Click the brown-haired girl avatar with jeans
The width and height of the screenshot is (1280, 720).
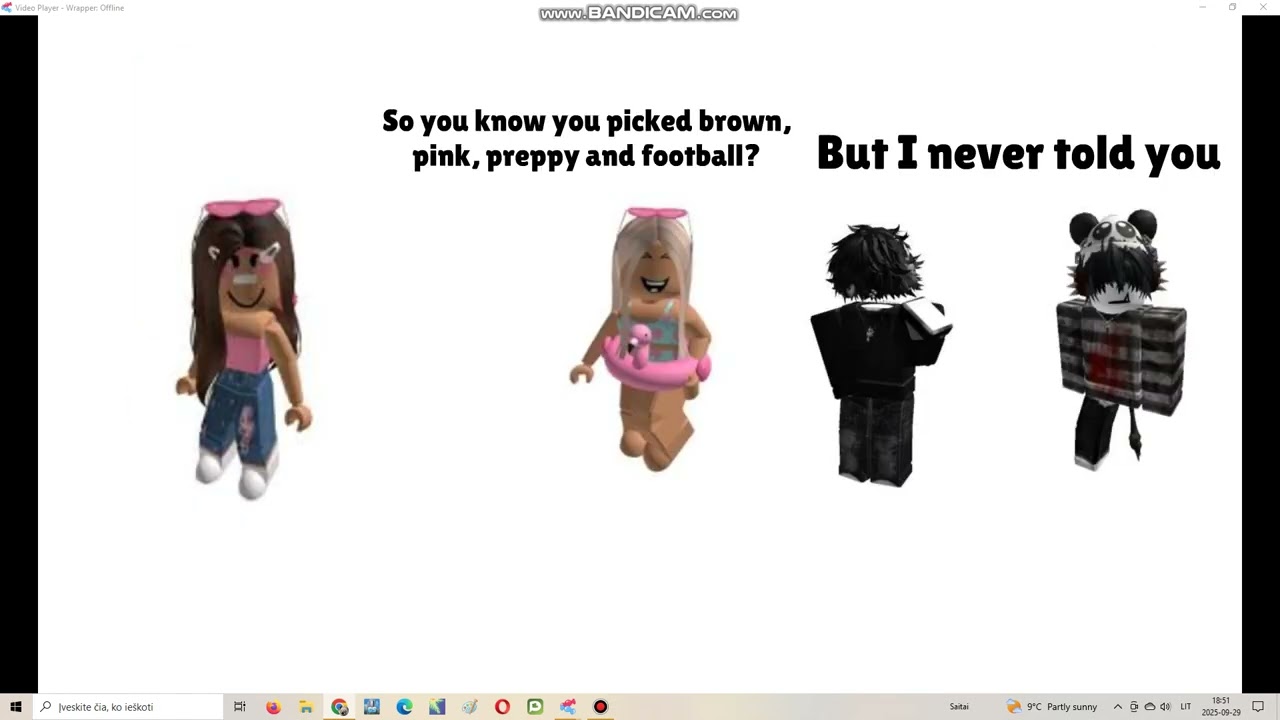(x=244, y=348)
